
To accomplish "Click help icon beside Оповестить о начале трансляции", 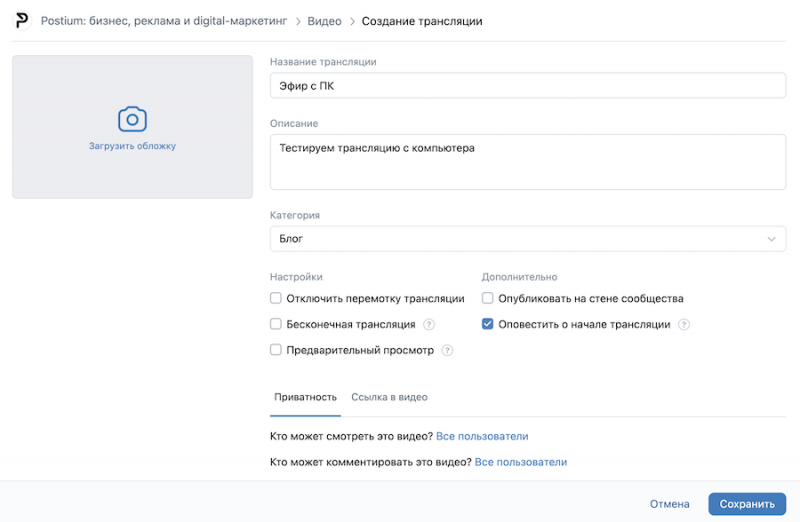I will click(684, 325).
